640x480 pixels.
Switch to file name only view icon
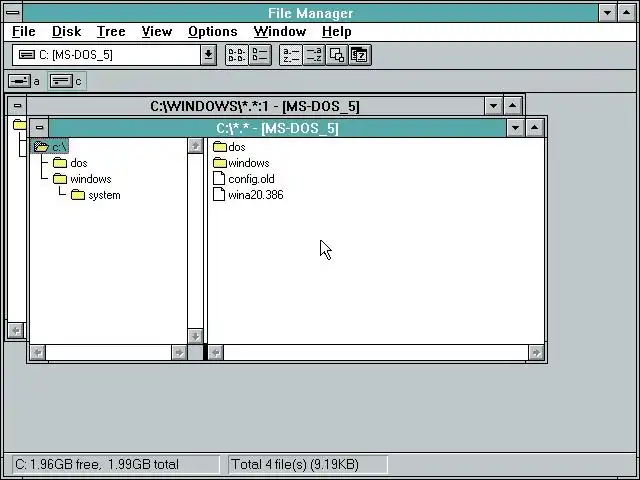point(236,55)
